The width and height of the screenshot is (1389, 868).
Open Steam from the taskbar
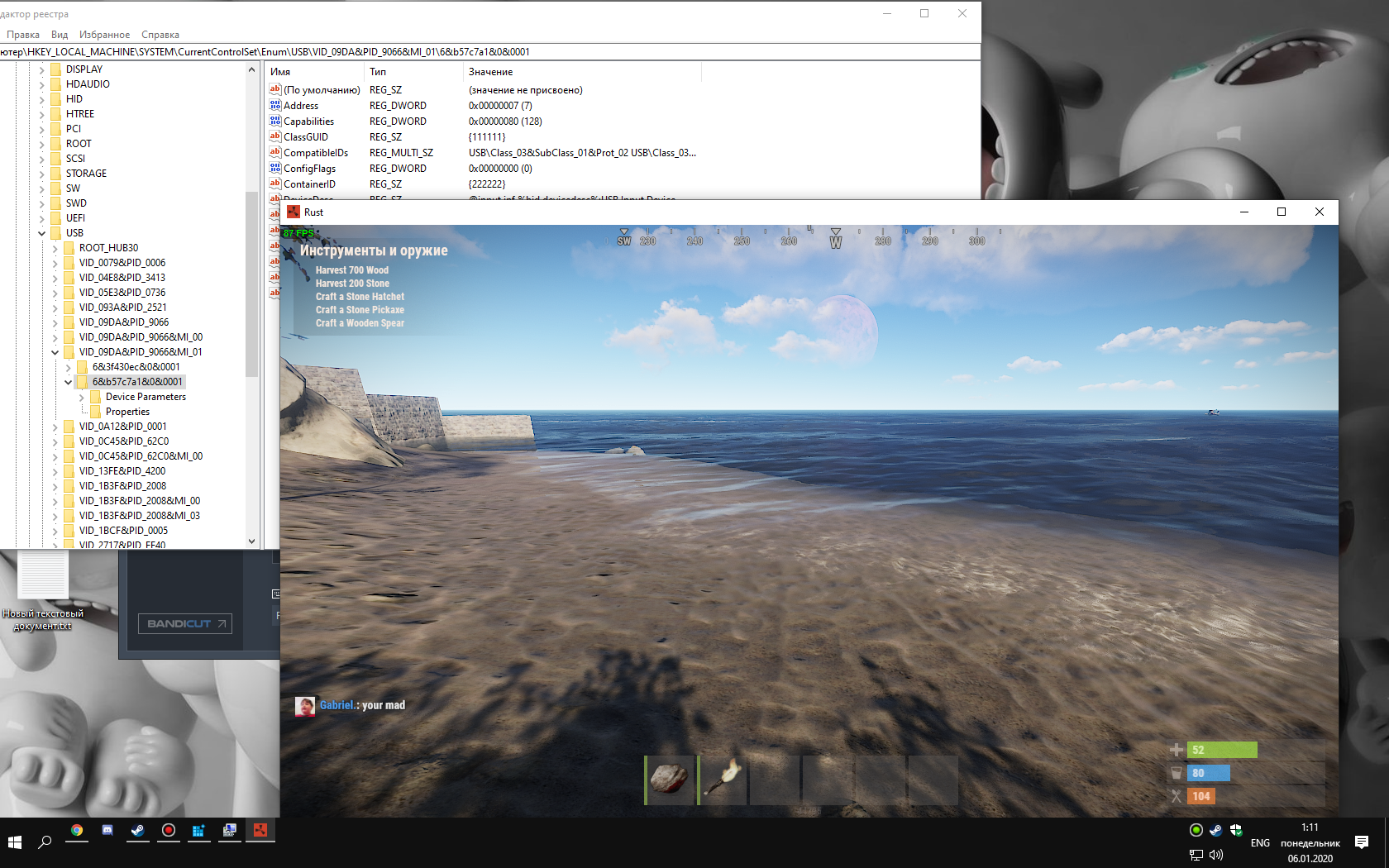(x=138, y=830)
